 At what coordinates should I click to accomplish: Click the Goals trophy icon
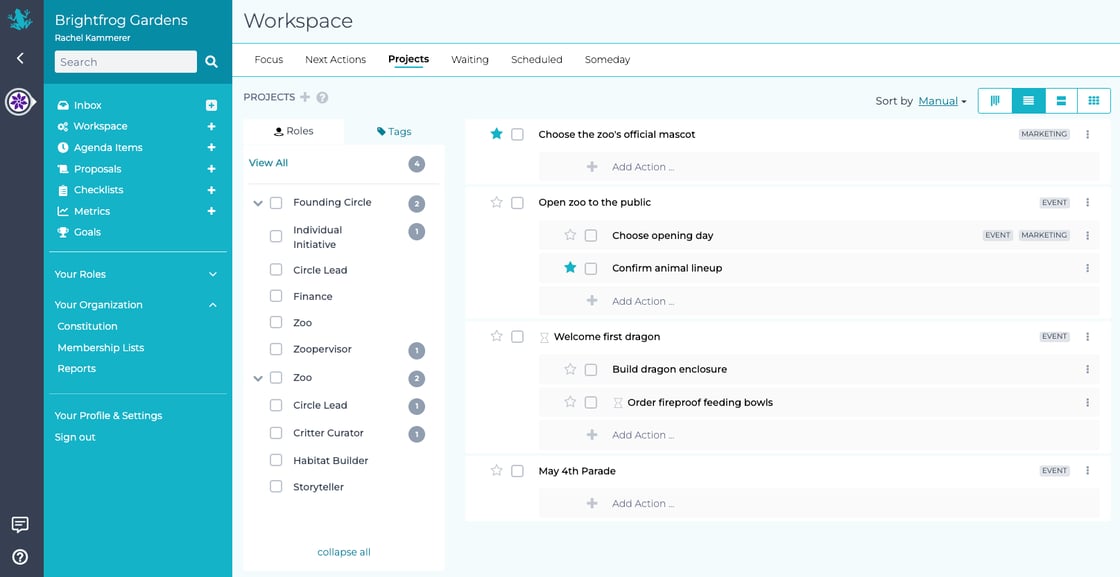62,232
